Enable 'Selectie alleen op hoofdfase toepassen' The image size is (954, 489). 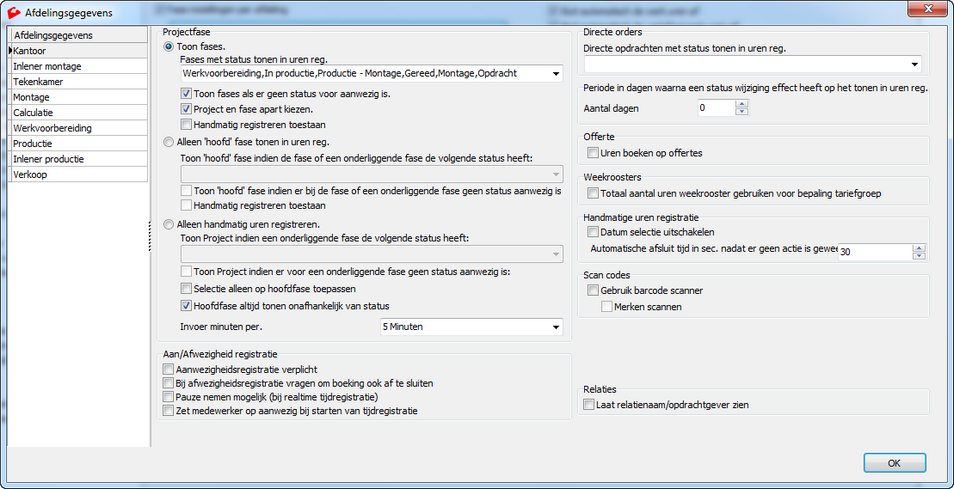pos(186,288)
